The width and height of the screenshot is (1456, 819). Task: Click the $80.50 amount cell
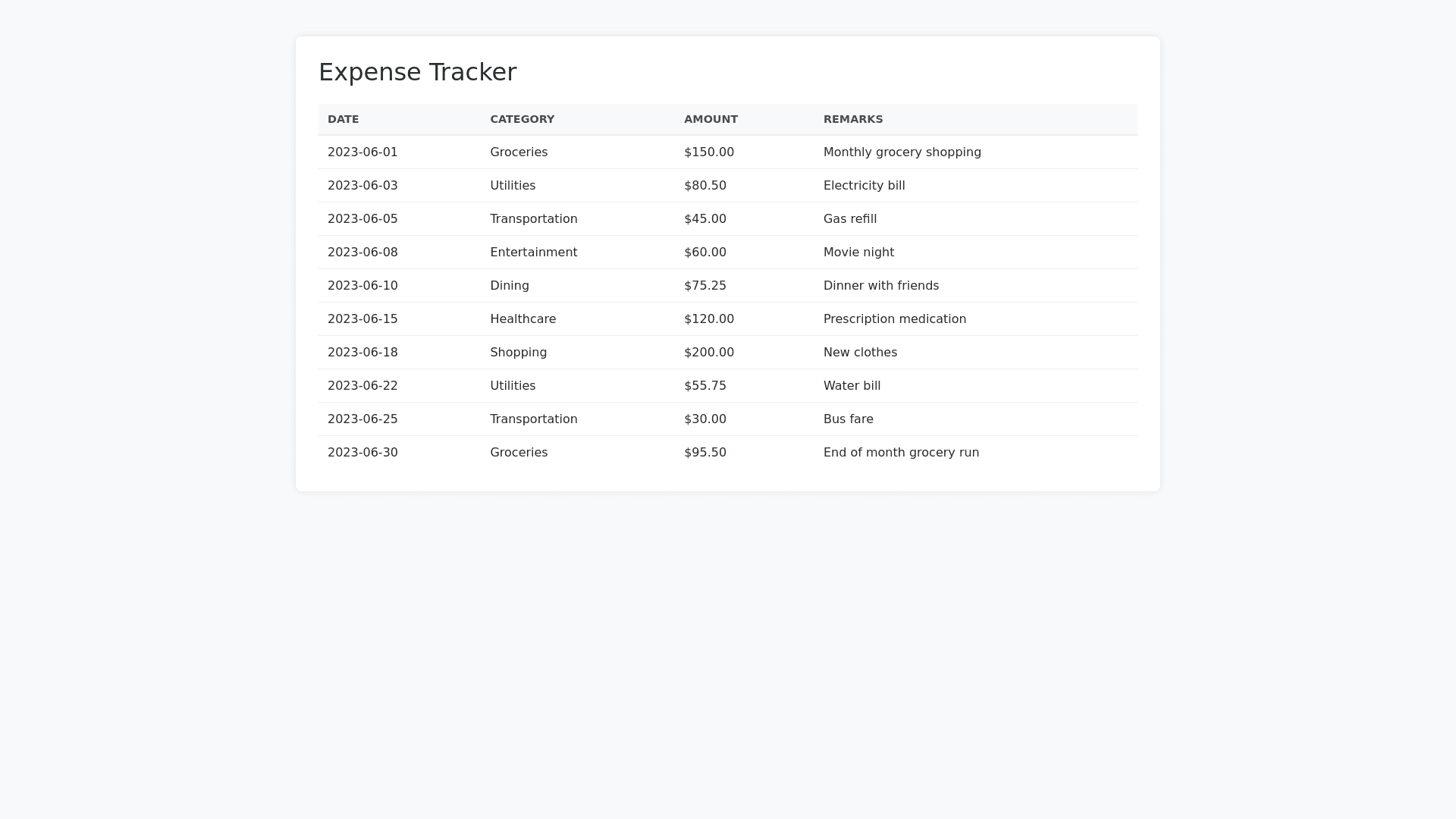(x=704, y=186)
